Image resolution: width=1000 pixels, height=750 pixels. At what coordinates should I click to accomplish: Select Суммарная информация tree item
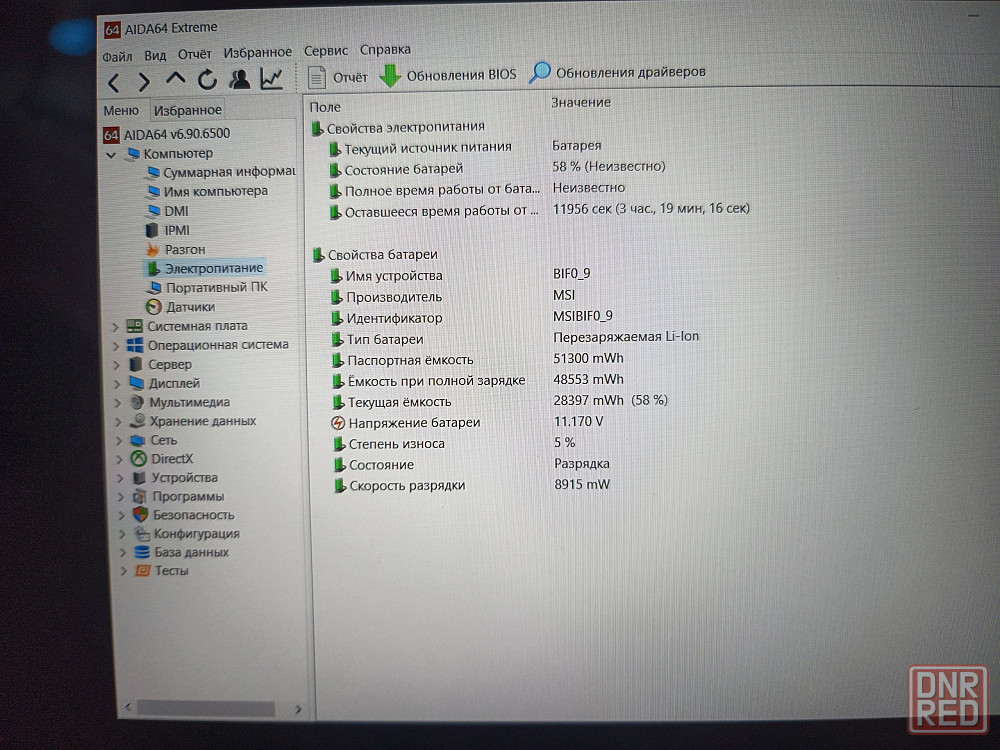(x=221, y=172)
